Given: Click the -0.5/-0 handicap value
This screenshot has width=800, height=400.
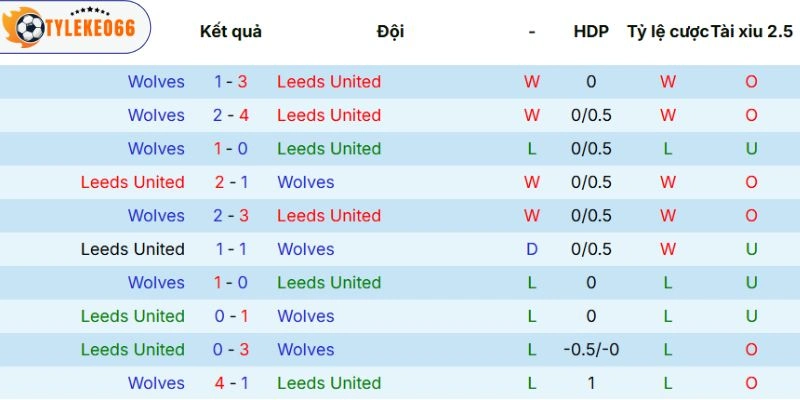Looking at the screenshot, I should click(591, 349).
